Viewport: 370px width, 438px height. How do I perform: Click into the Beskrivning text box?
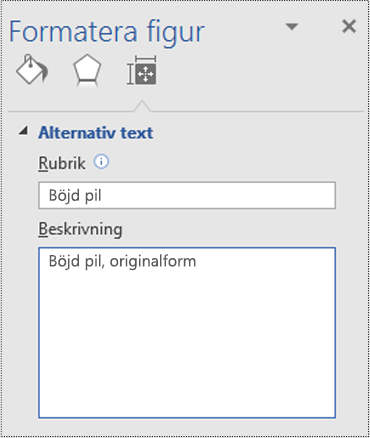coord(187,333)
